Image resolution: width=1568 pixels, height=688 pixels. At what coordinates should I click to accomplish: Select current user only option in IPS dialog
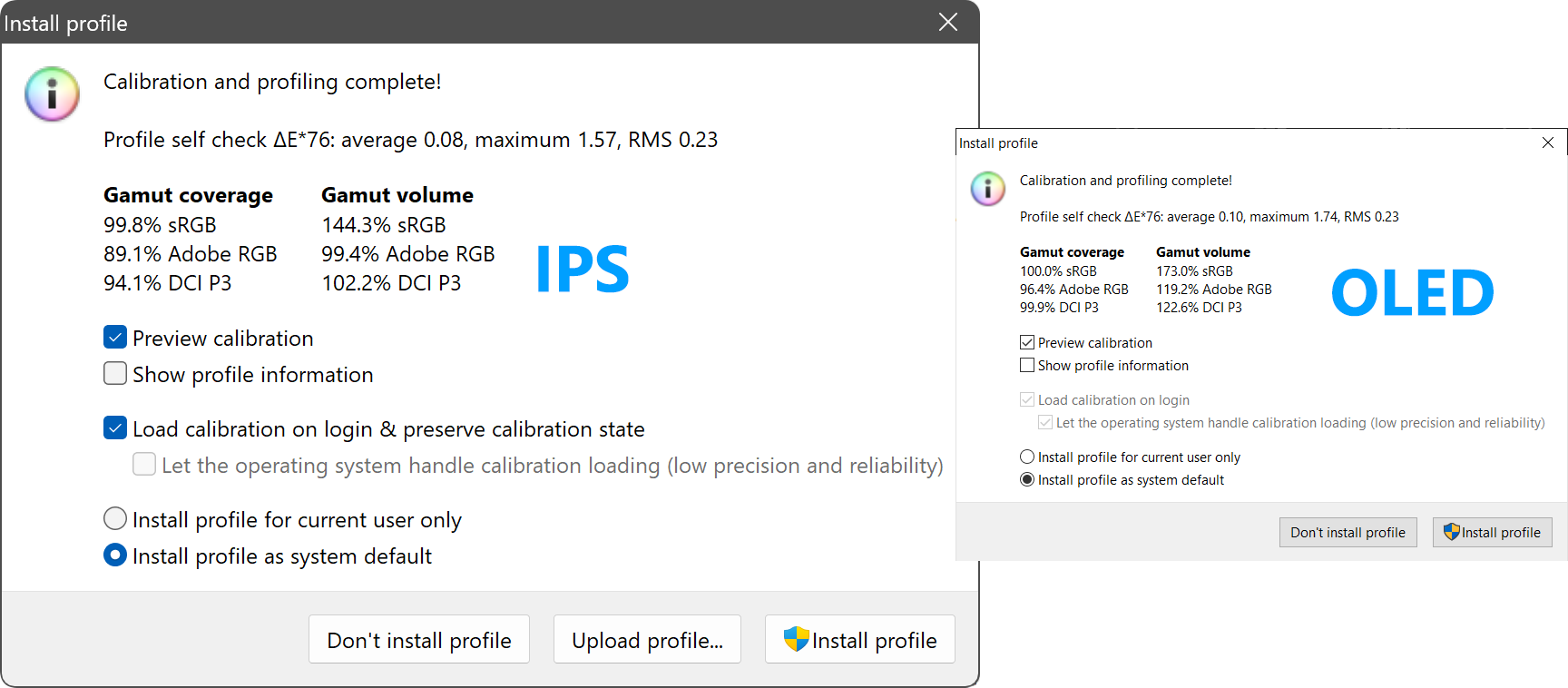[x=115, y=519]
